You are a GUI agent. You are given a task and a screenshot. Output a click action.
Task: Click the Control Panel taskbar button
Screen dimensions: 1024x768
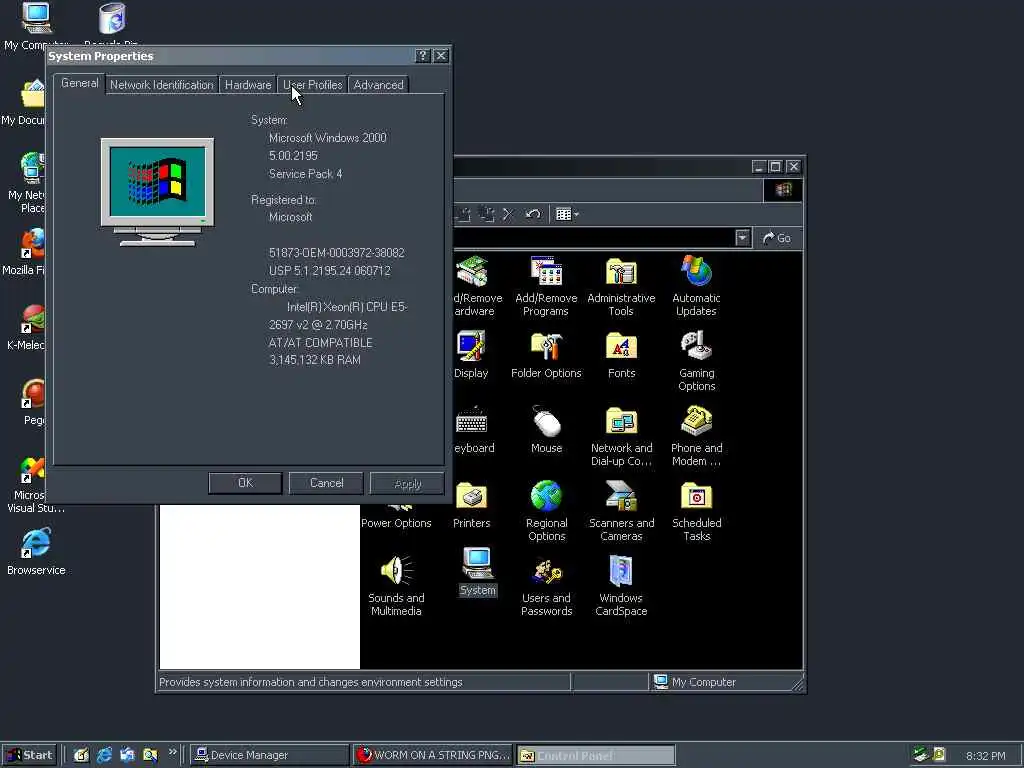tap(595, 756)
